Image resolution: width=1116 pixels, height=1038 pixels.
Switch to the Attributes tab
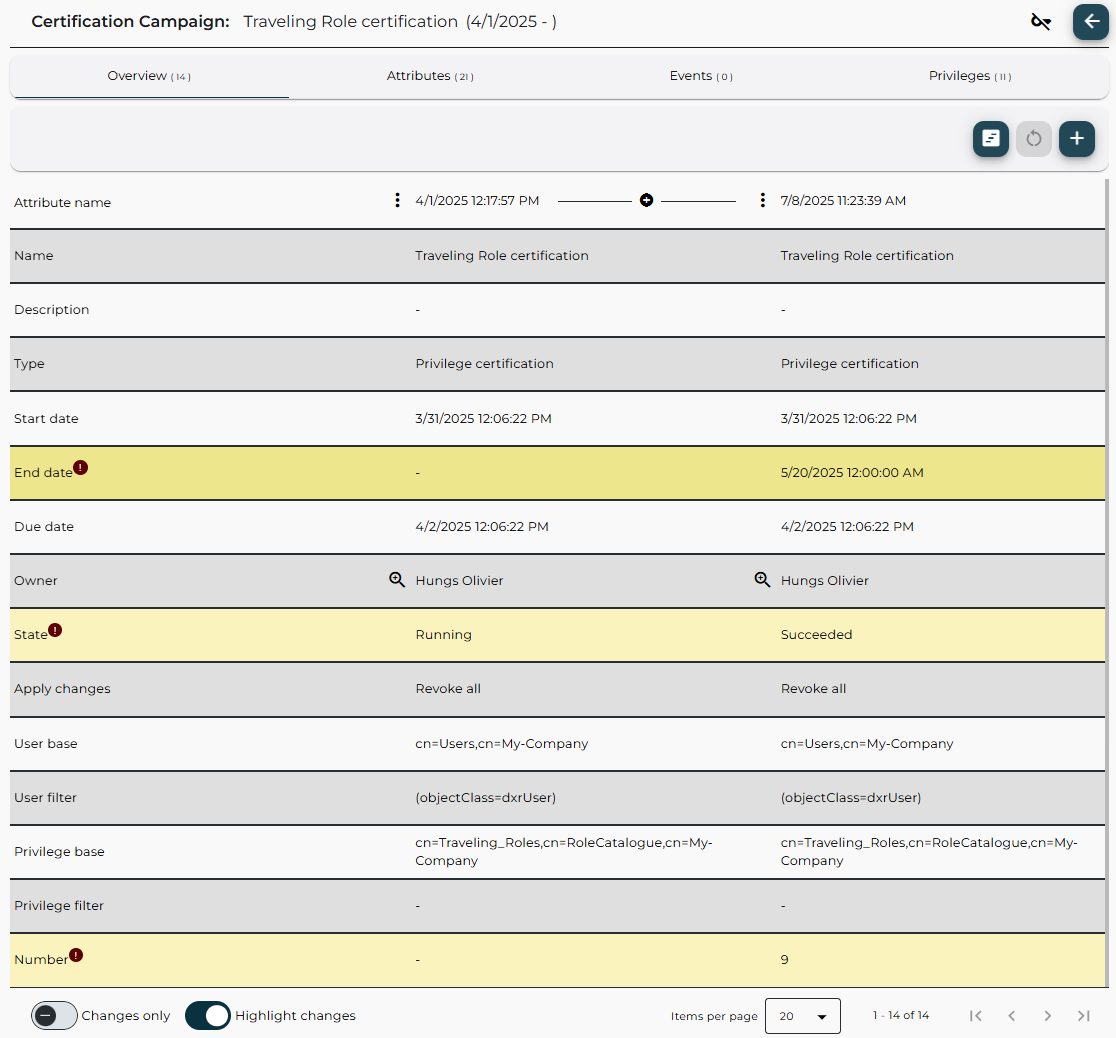pyautogui.click(x=429, y=76)
